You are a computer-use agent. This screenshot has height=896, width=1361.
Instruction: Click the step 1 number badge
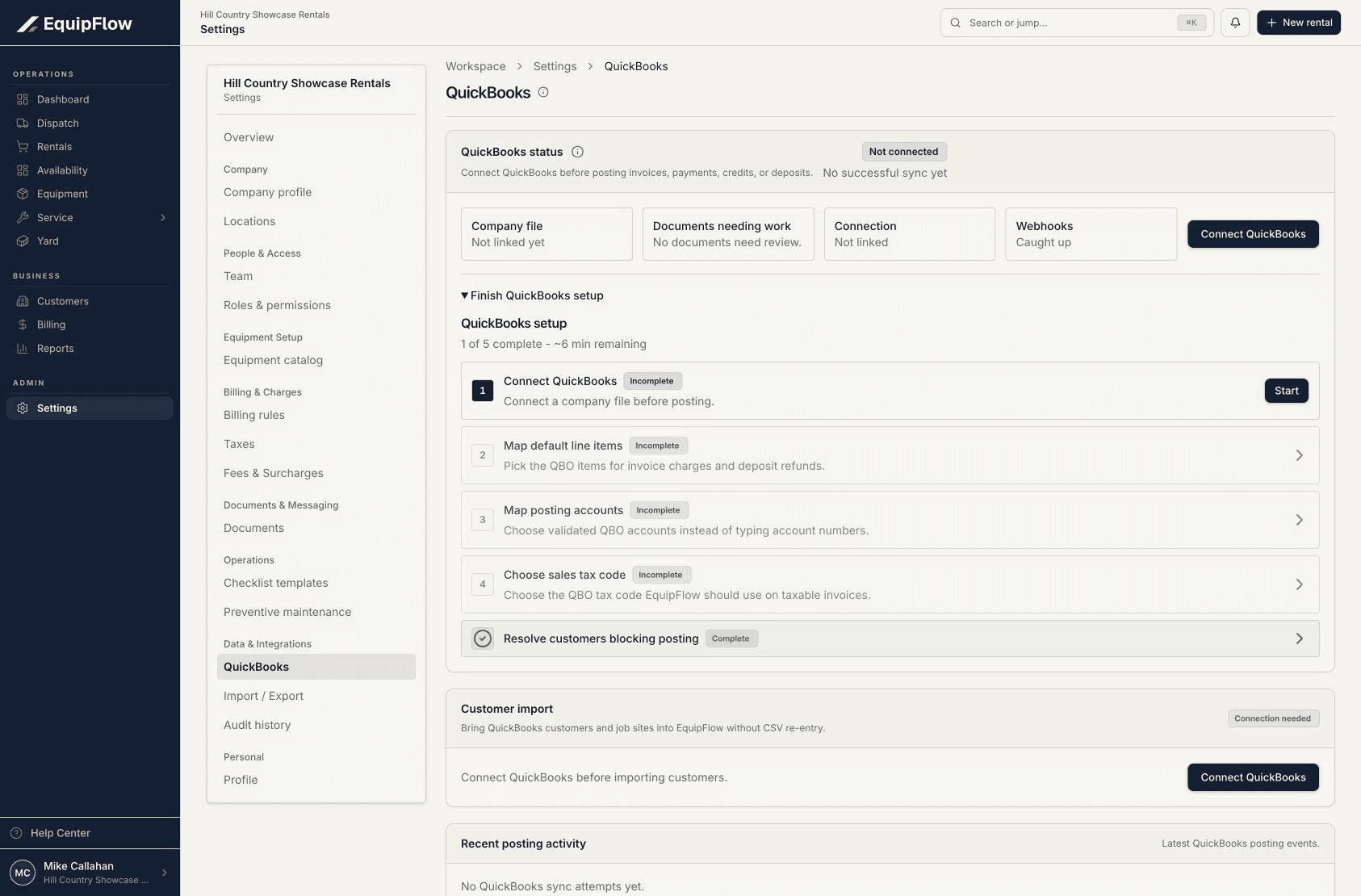click(483, 391)
